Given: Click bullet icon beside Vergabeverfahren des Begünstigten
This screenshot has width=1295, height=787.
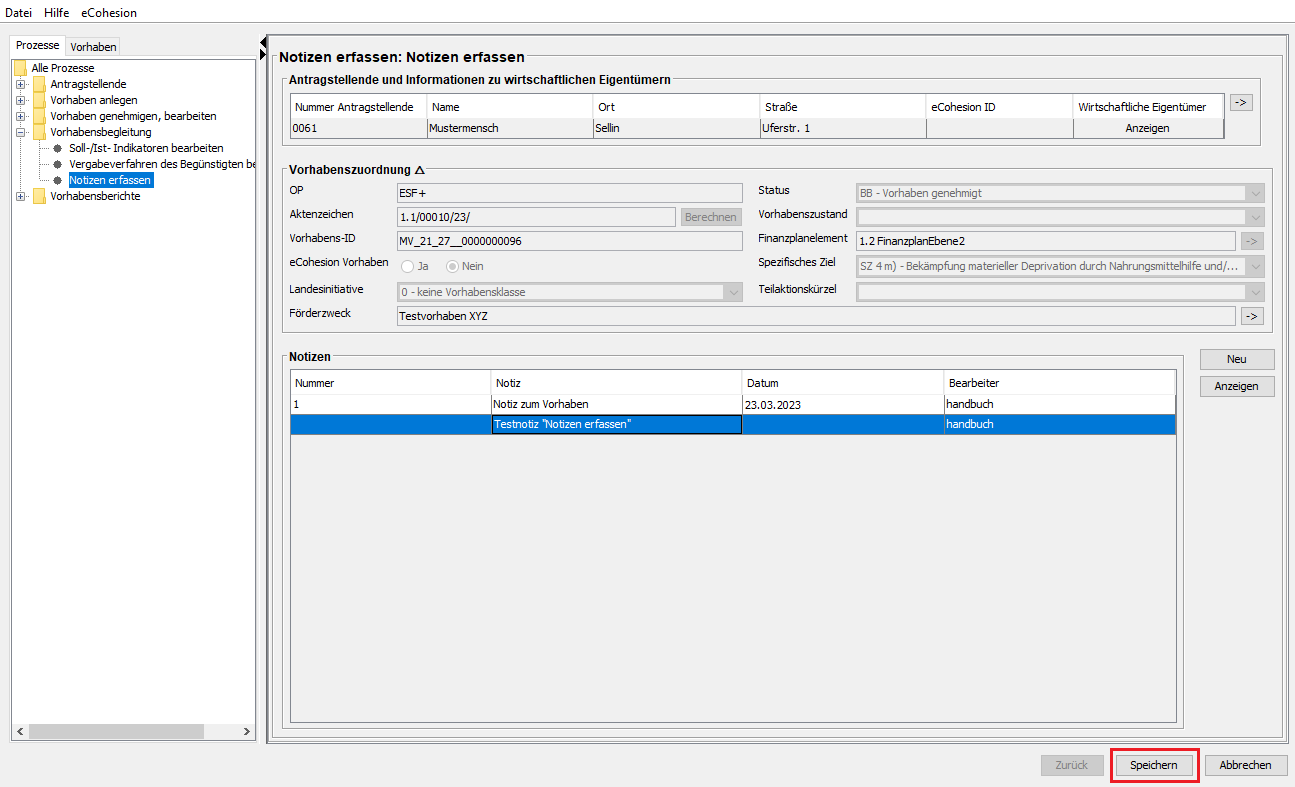Looking at the screenshot, I should tap(58, 164).
